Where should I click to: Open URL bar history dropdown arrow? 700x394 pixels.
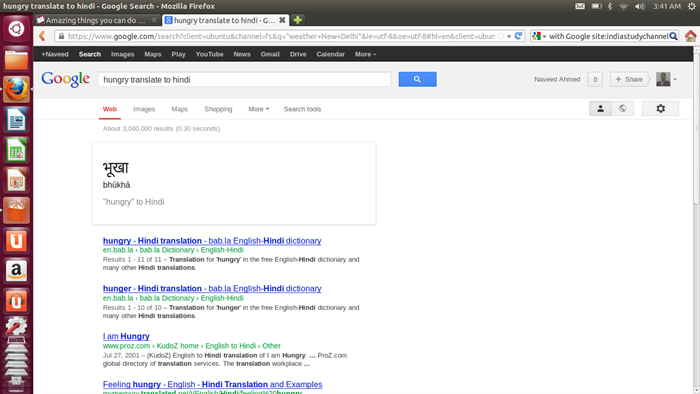point(509,37)
